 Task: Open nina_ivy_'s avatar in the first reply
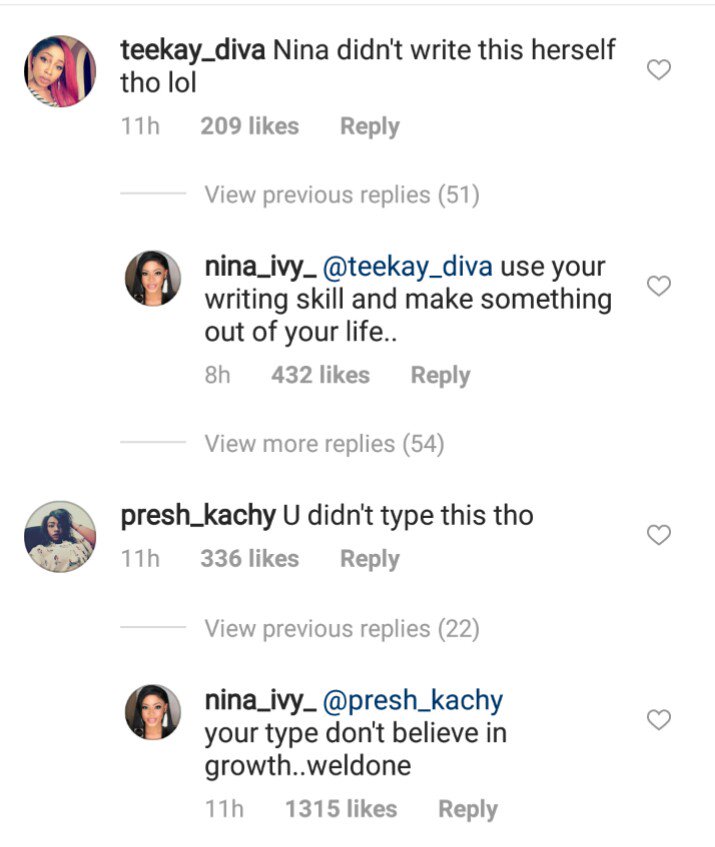(153, 278)
